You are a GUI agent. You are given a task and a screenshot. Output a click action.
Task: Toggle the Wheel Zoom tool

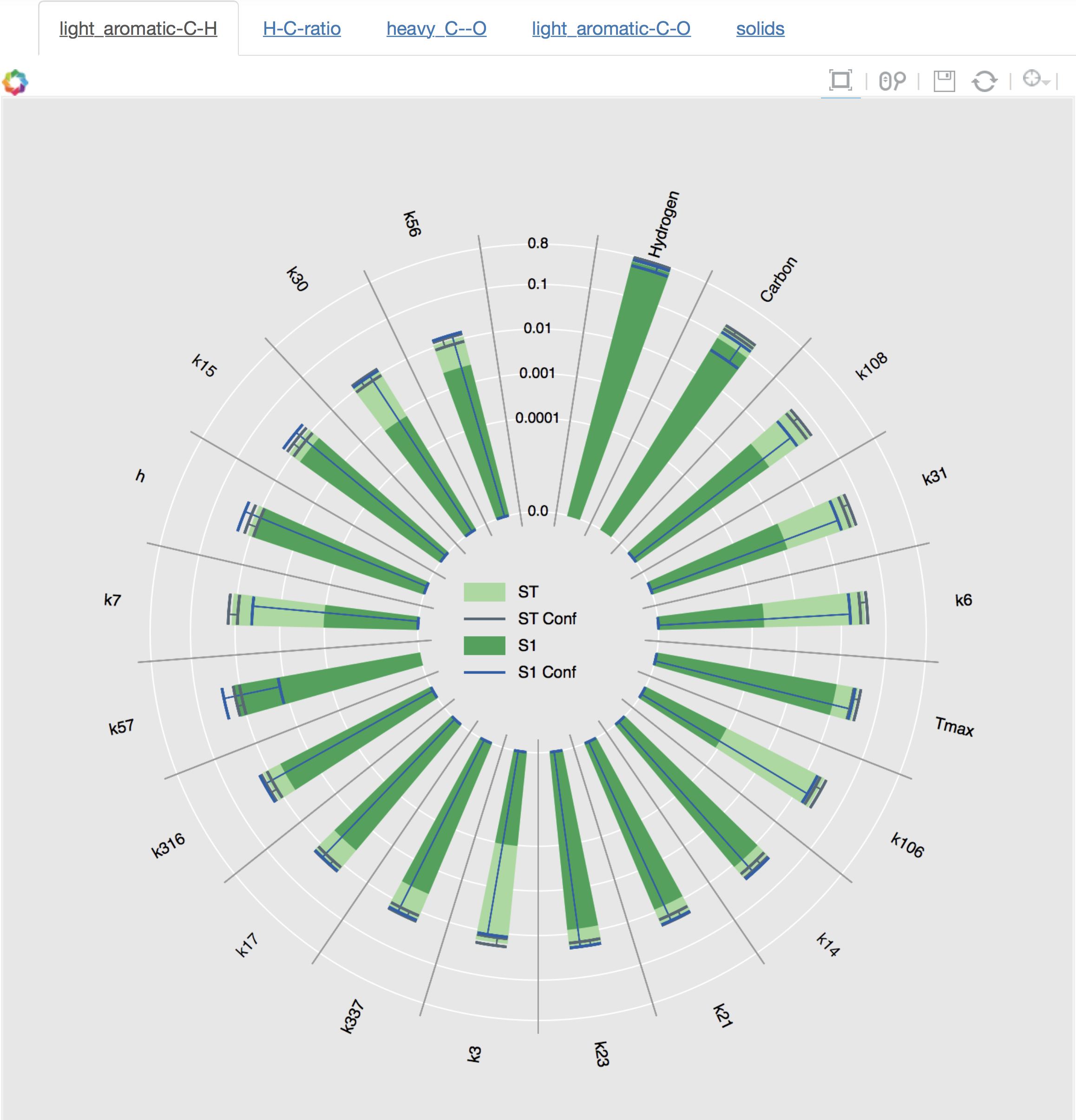pyautogui.click(x=892, y=80)
